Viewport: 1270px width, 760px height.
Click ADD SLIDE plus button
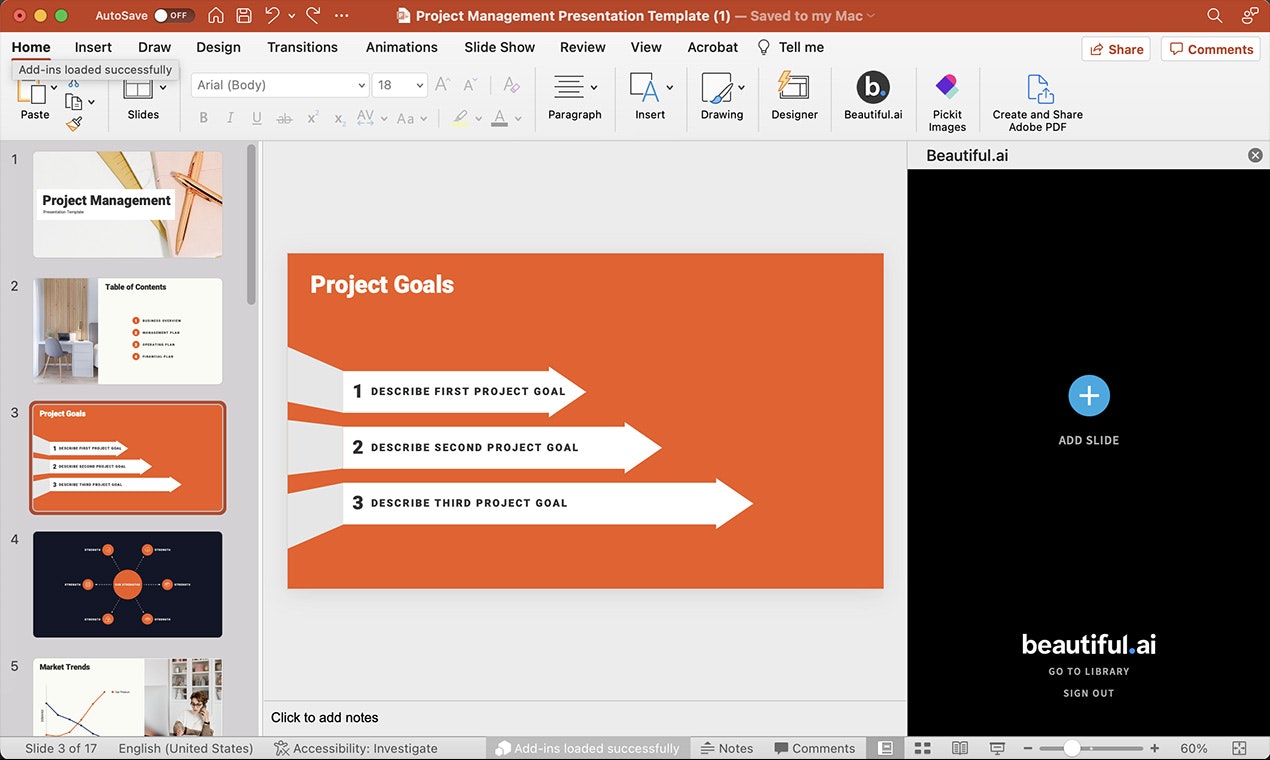click(x=1089, y=396)
